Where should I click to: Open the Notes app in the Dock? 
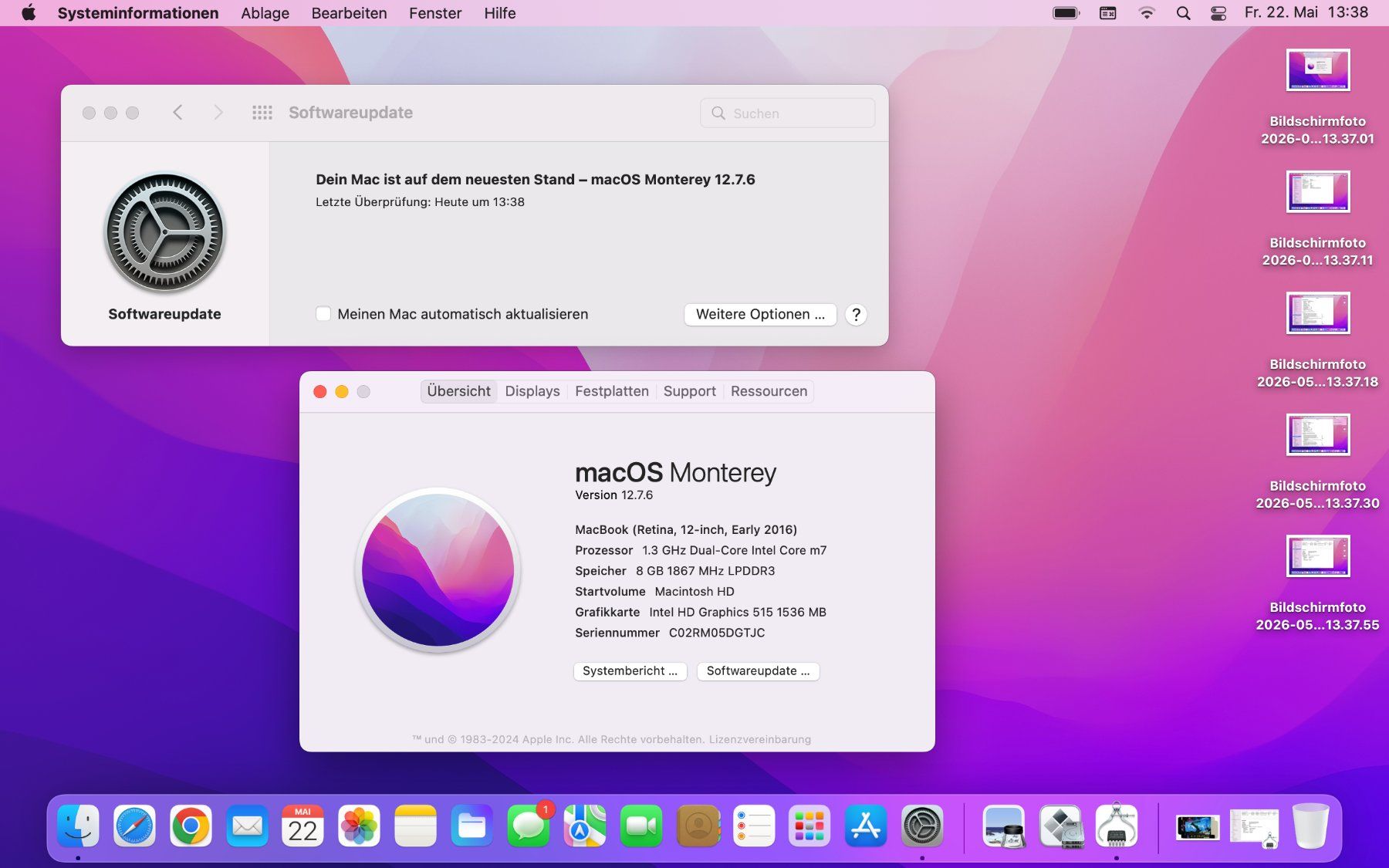click(415, 826)
